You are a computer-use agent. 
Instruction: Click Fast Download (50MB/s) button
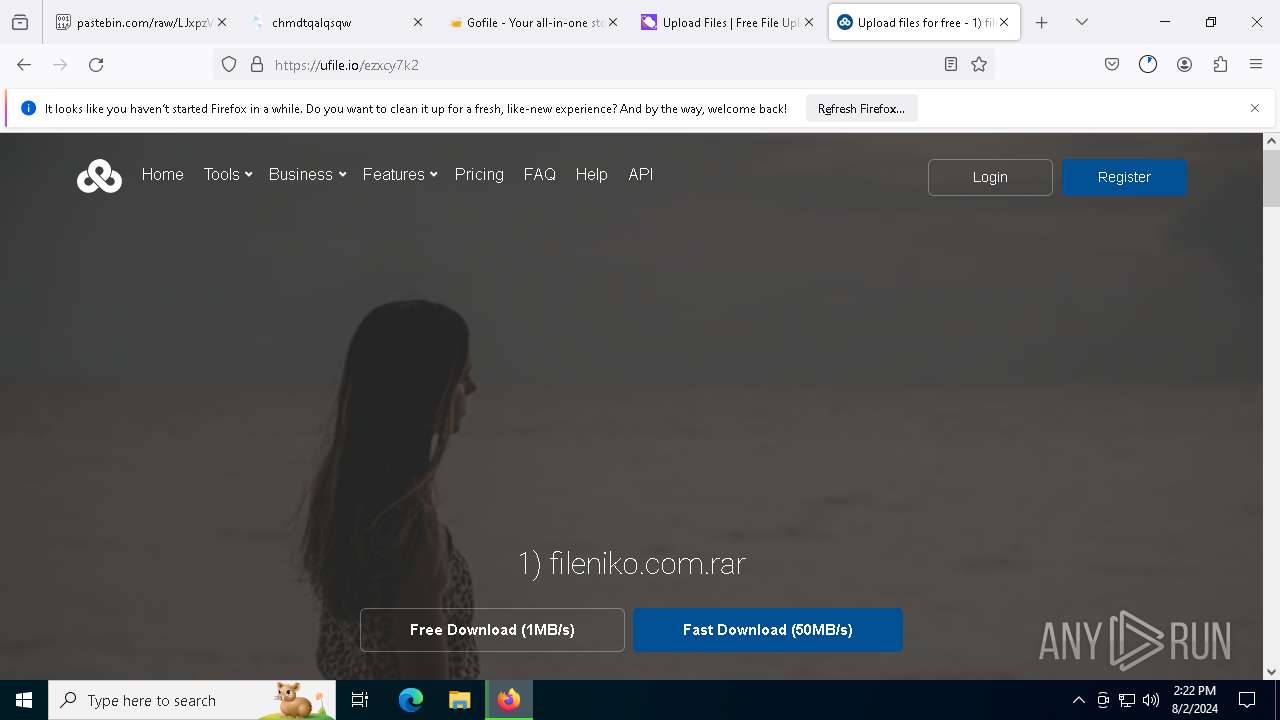click(768, 630)
